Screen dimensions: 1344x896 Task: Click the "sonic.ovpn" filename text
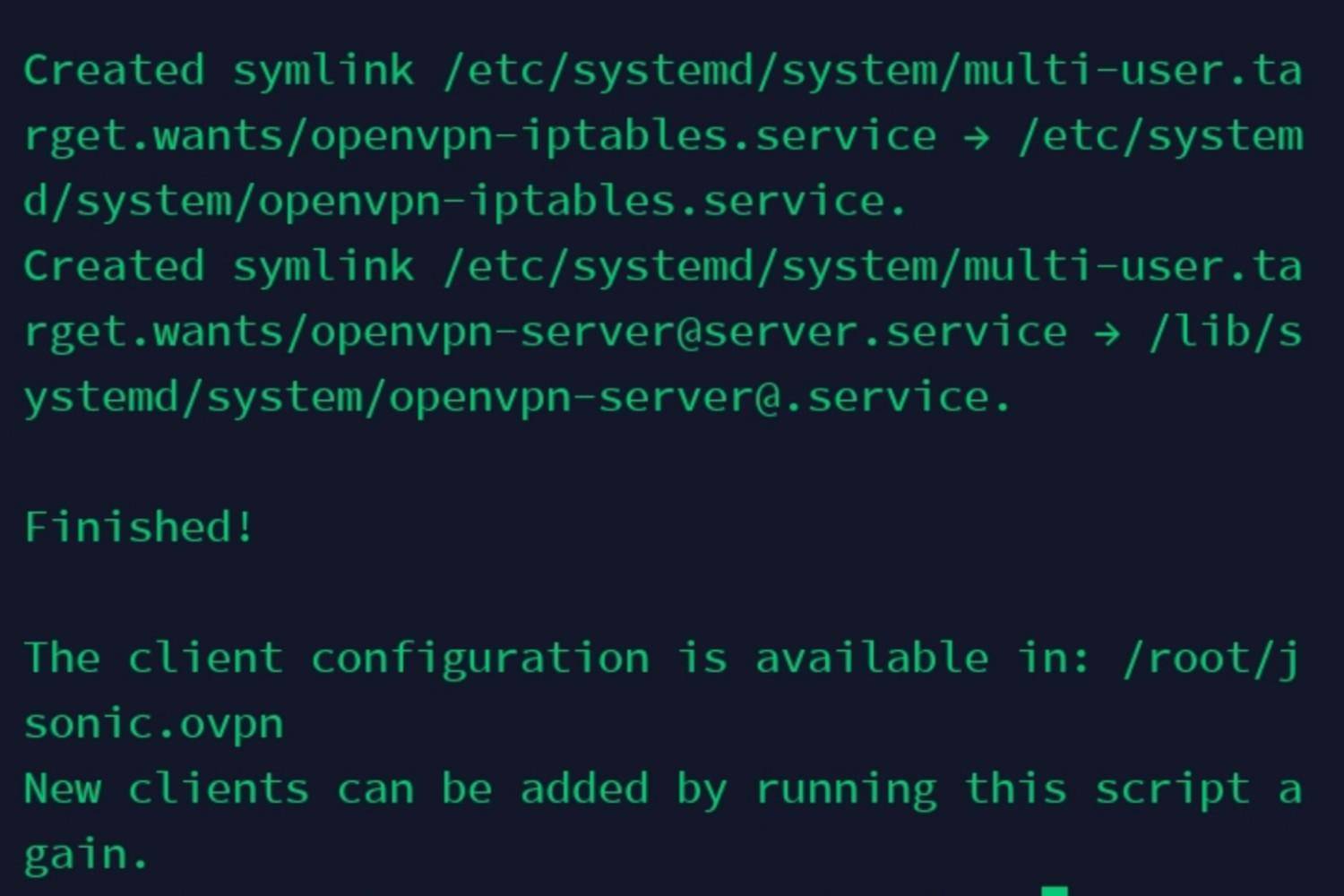pyautogui.click(x=154, y=724)
